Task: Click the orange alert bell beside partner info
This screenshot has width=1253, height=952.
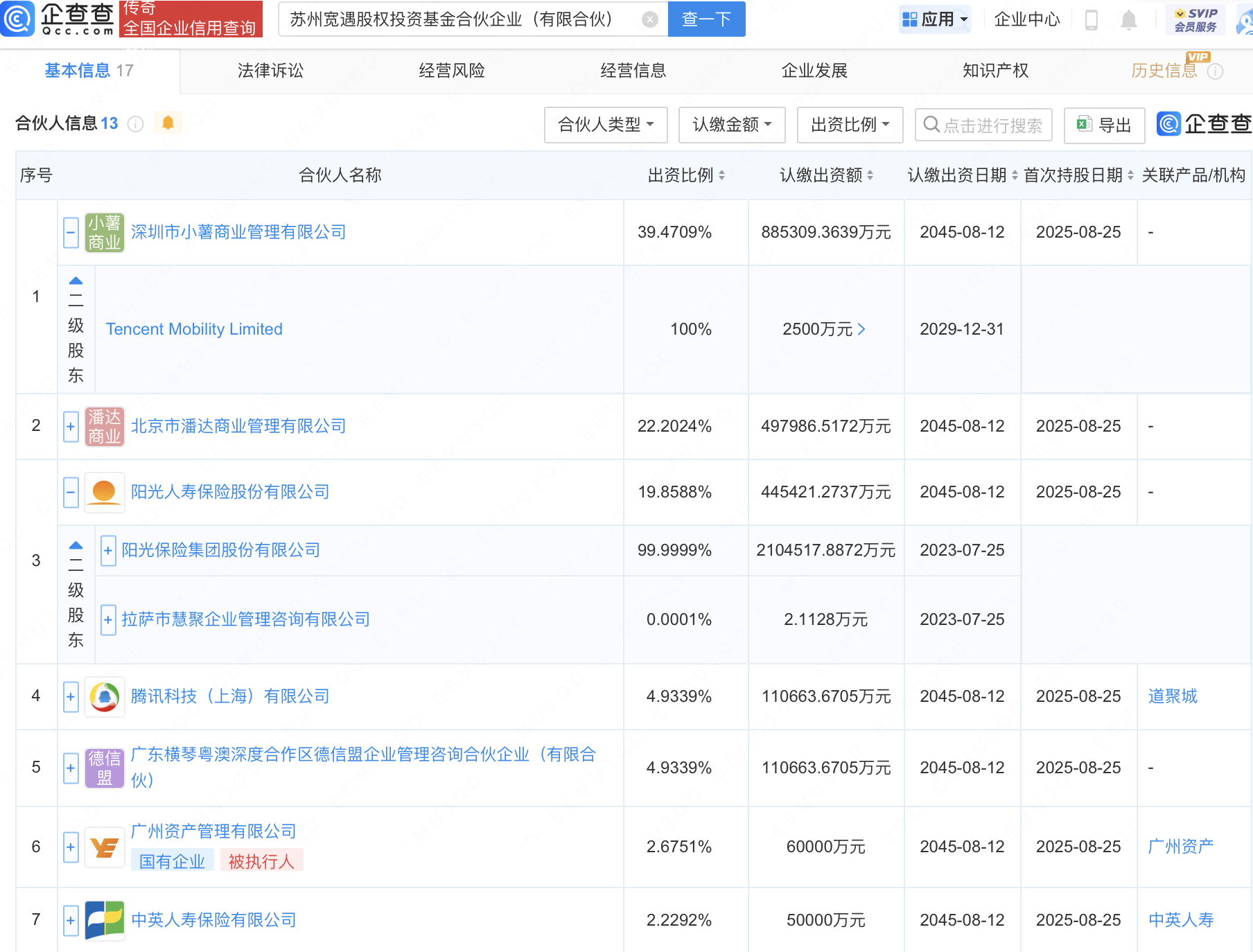Action: [168, 123]
